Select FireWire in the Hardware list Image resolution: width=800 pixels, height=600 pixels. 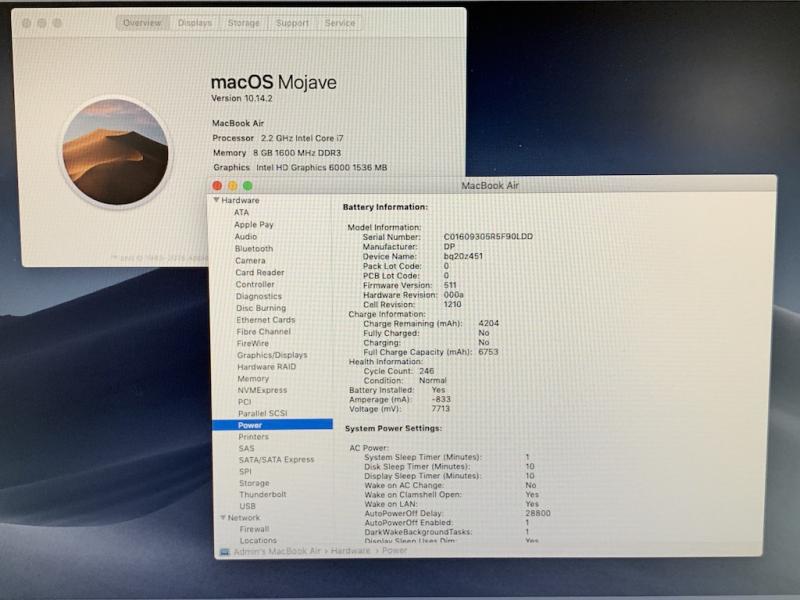(253, 343)
